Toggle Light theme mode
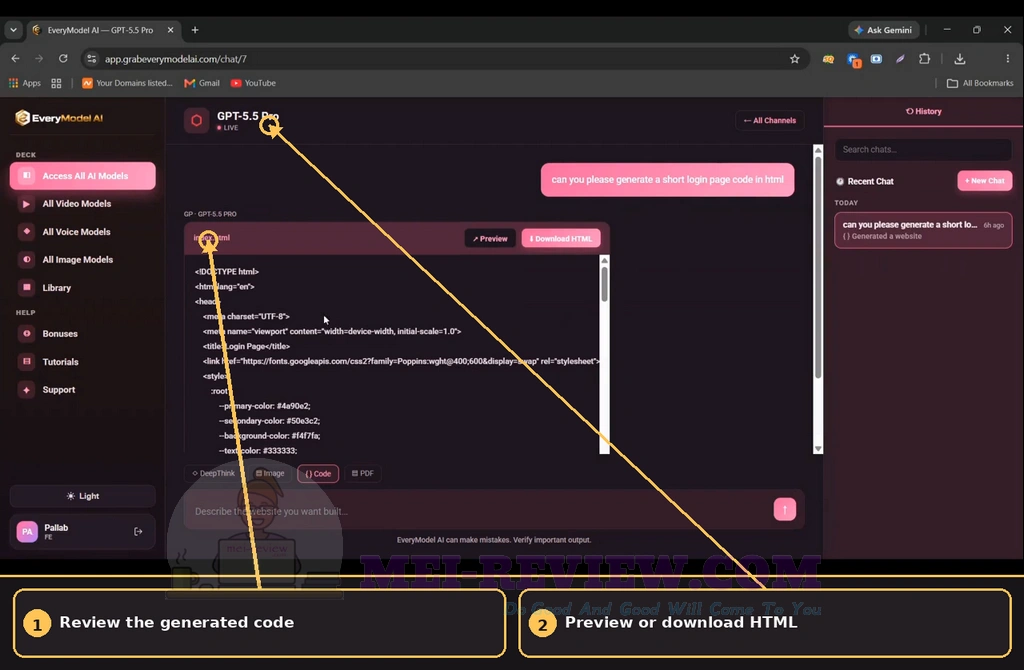This screenshot has height=670, width=1024. pyautogui.click(x=83, y=496)
